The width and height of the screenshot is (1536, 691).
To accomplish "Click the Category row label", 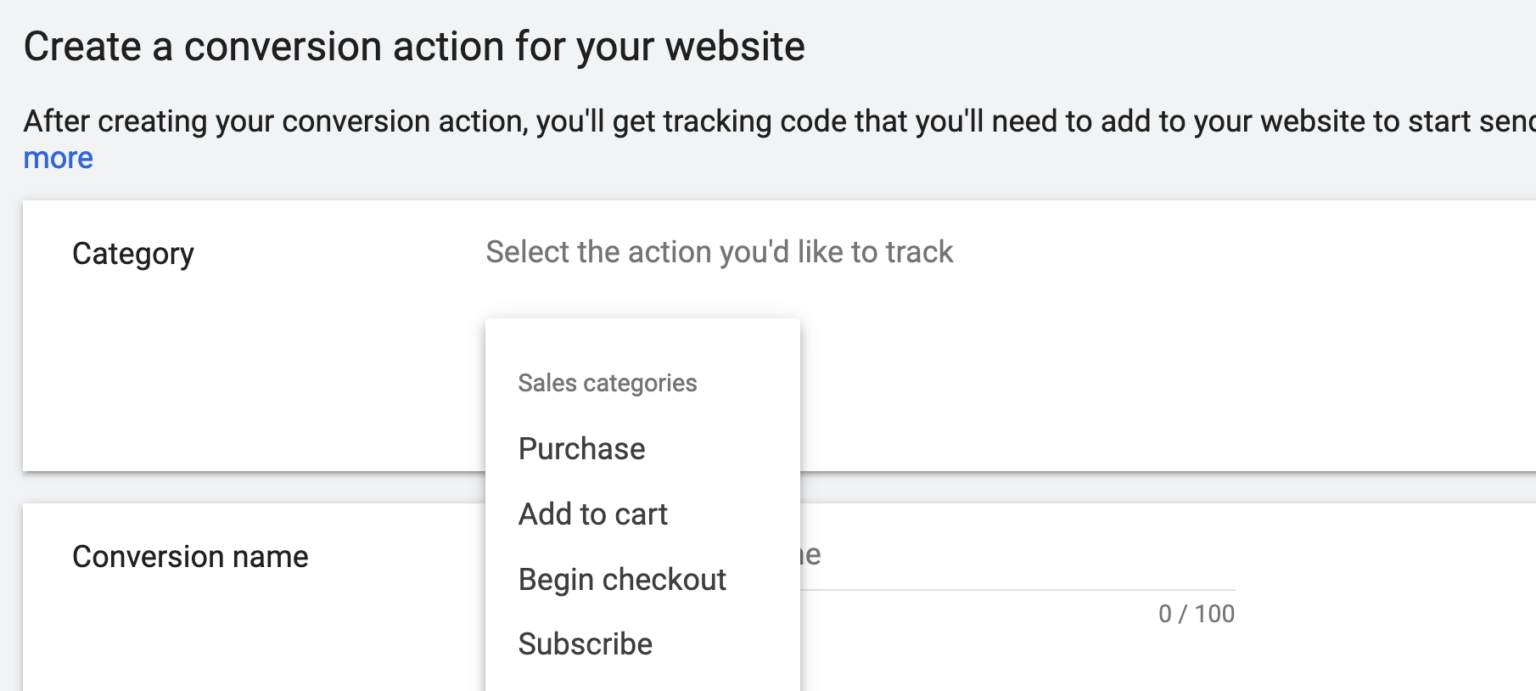I will (133, 253).
